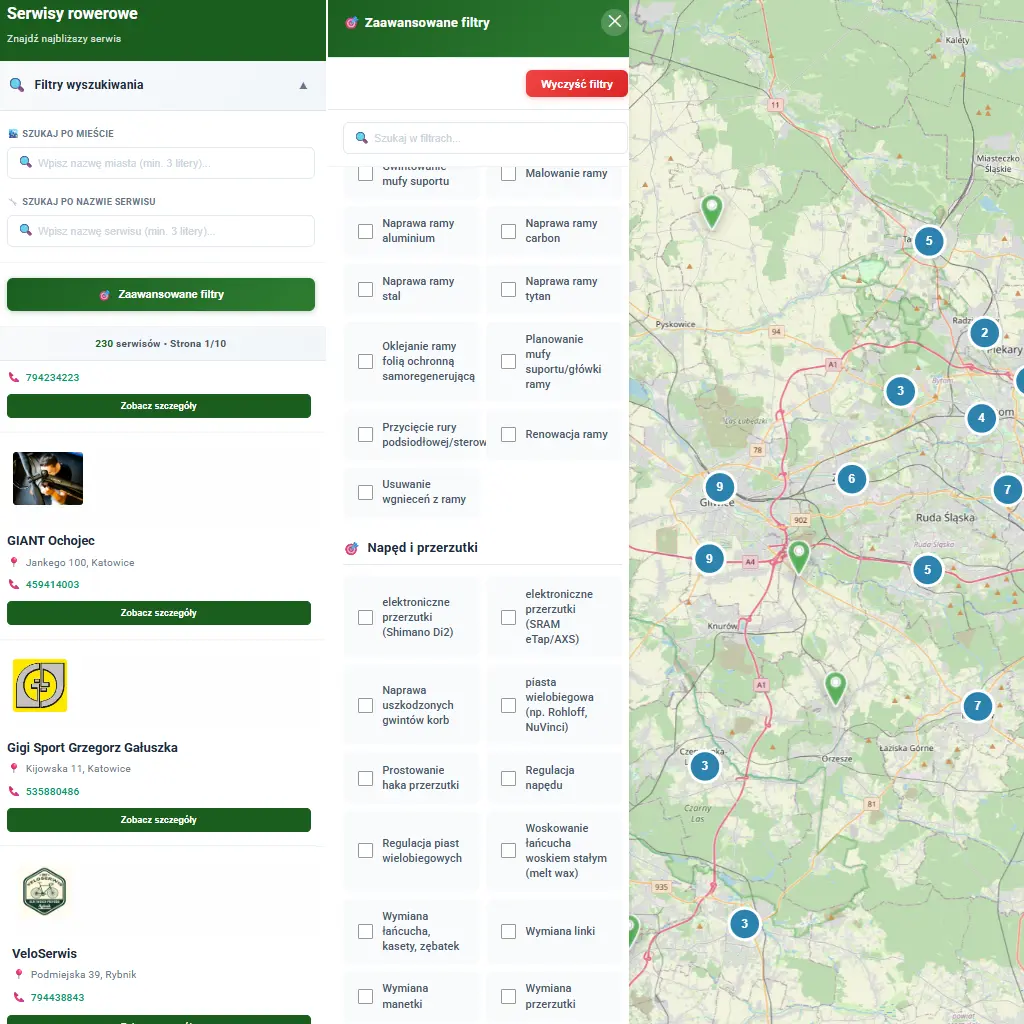
Task: Check SRAM eTap/AXS przerzutki checkbox
Action: (x=508, y=617)
